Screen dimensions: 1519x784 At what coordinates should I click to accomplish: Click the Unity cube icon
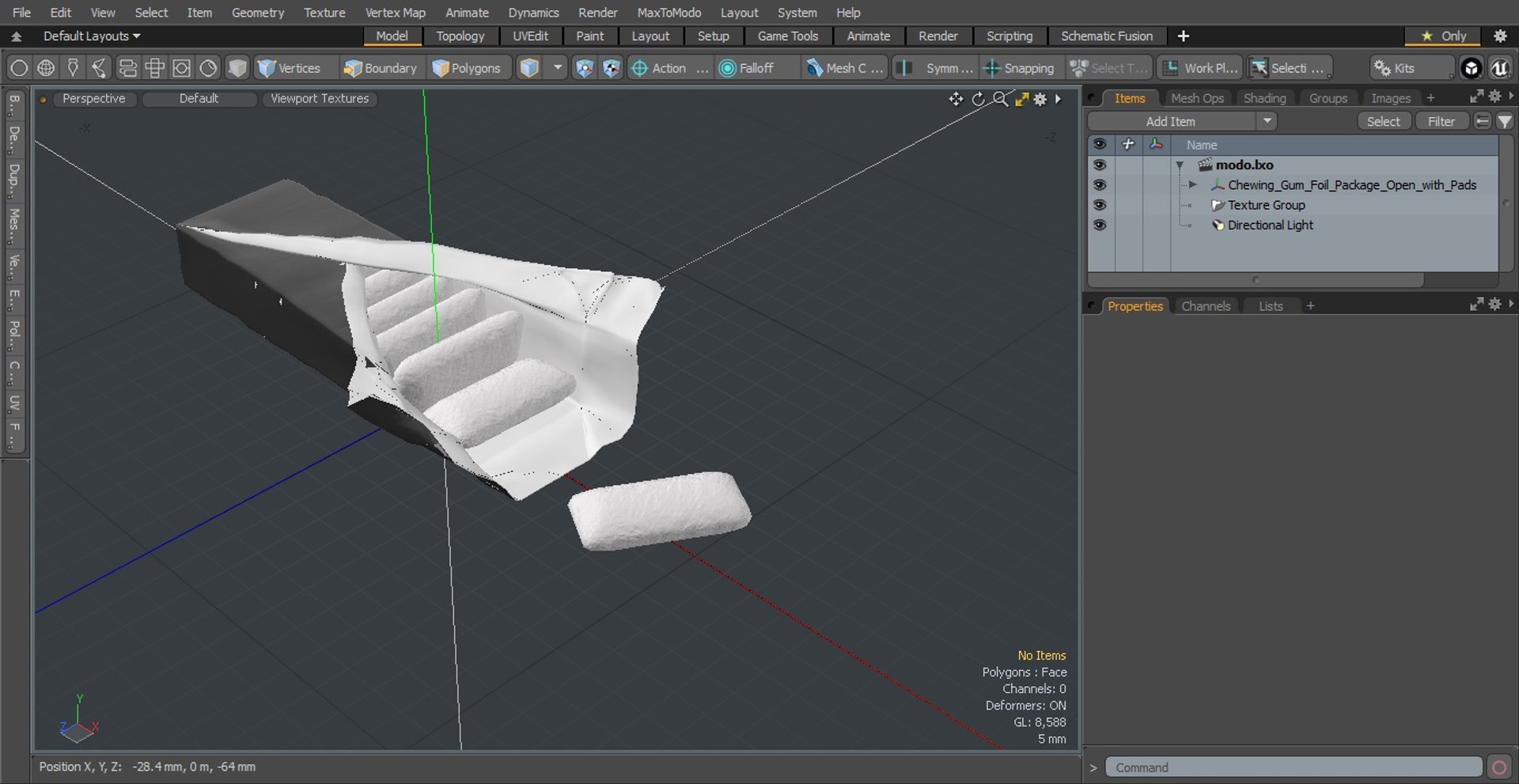[x=1471, y=68]
